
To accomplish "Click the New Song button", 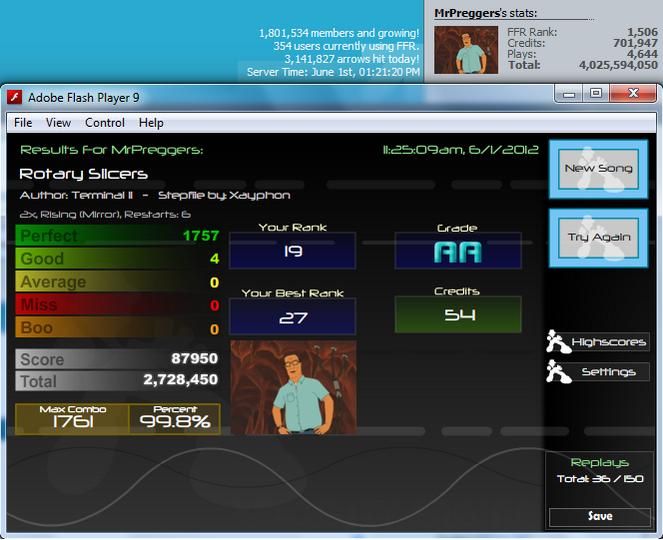I will pyautogui.click(x=598, y=169).
